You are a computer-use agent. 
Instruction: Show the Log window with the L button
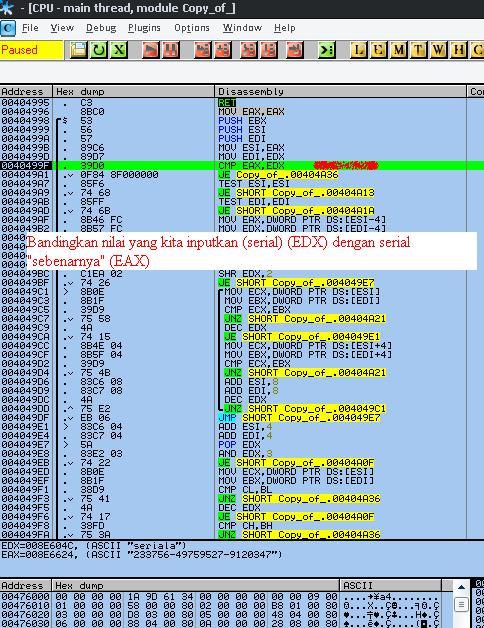pos(358,50)
